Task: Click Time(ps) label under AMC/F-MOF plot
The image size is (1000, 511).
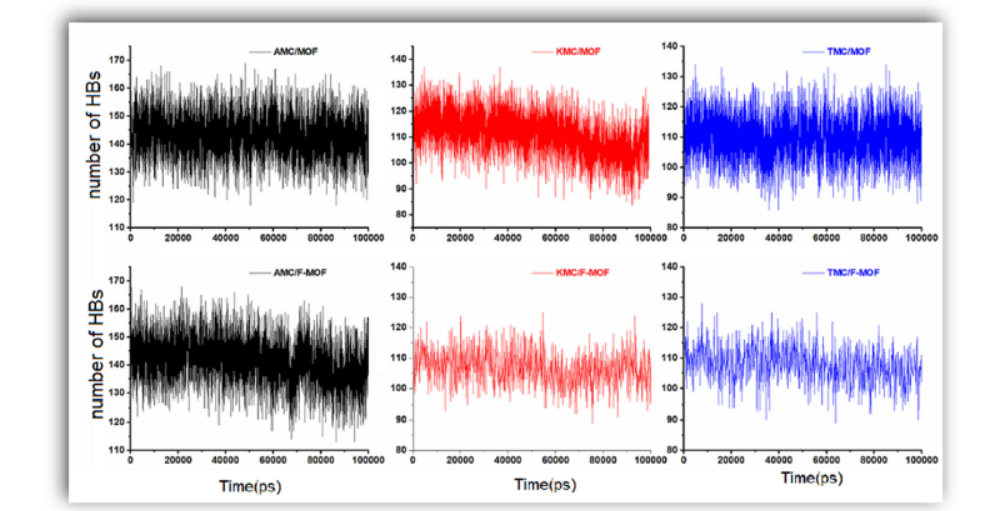Action: coord(248,482)
